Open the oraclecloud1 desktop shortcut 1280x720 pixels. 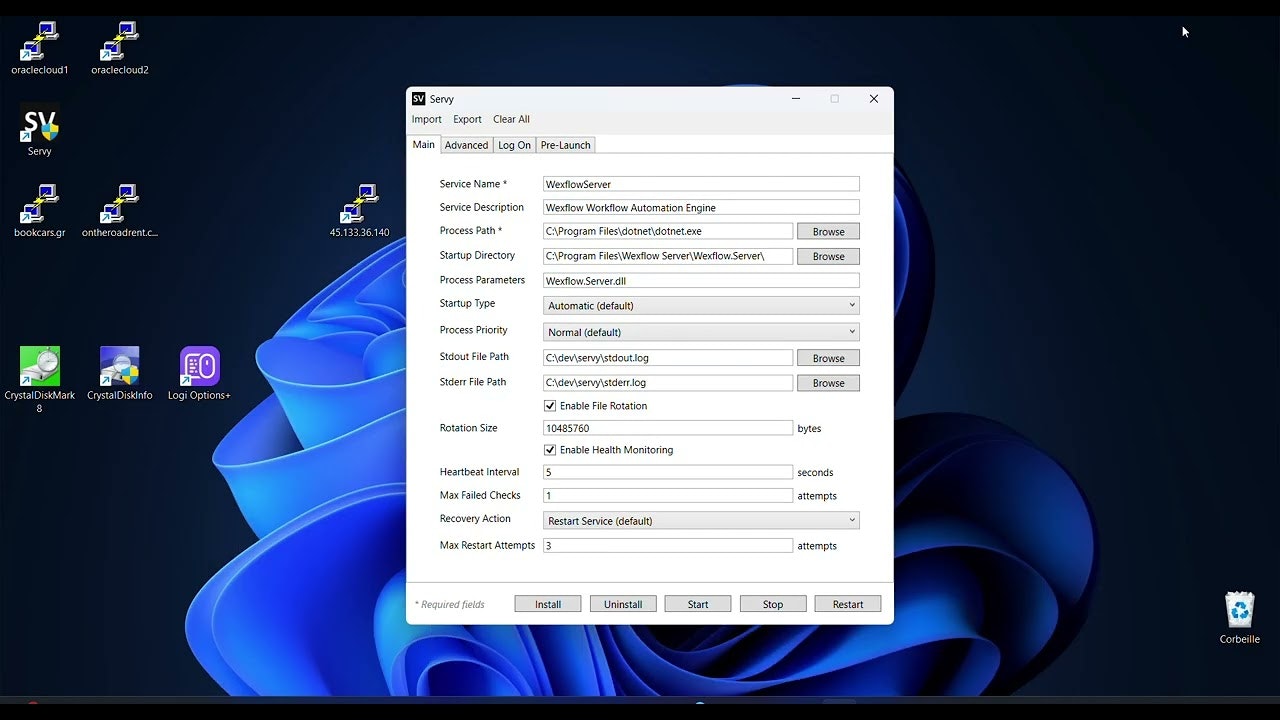[40, 48]
